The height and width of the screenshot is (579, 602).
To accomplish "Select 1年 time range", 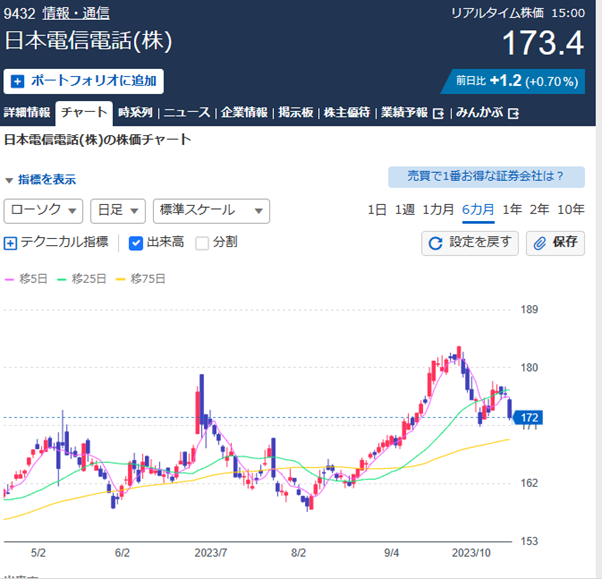I will pyautogui.click(x=512, y=210).
